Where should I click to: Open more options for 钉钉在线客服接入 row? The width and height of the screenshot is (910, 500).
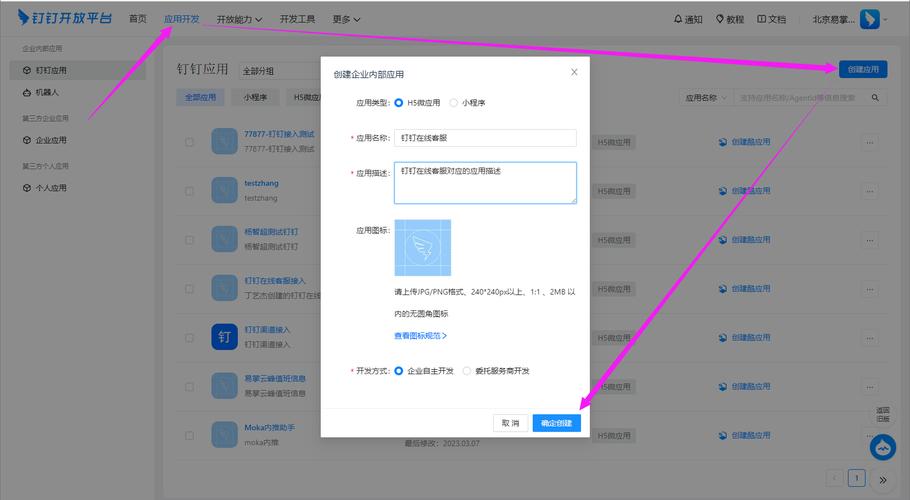pos(869,289)
